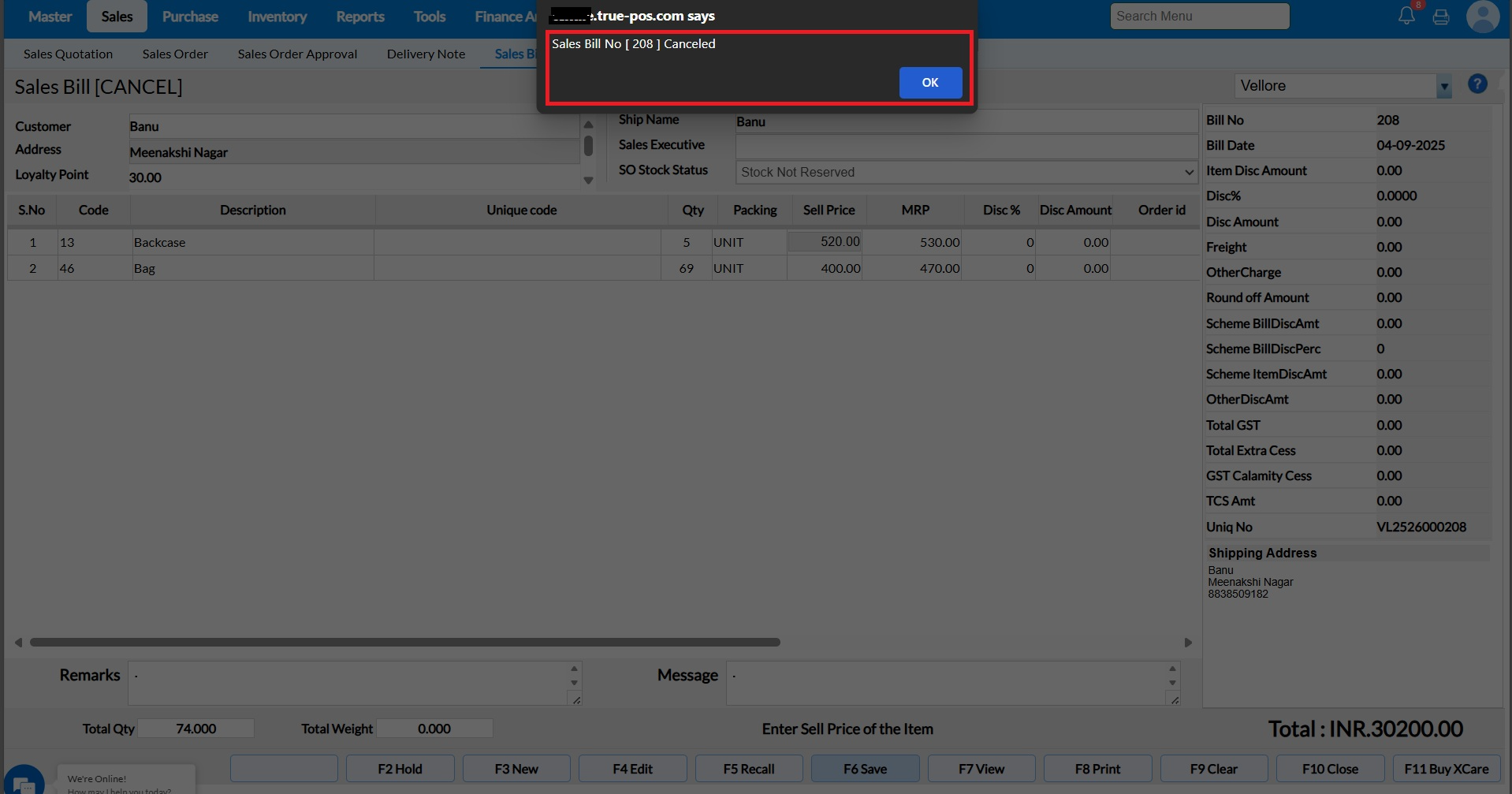The width and height of the screenshot is (1512, 794).
Task: Click the Remarks text area
Action: pos(355,683)
